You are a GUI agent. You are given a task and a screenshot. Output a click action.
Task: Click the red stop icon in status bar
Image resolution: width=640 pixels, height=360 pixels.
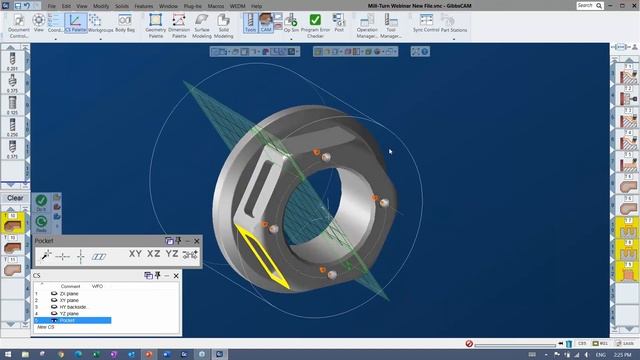(x=469, y=344)
